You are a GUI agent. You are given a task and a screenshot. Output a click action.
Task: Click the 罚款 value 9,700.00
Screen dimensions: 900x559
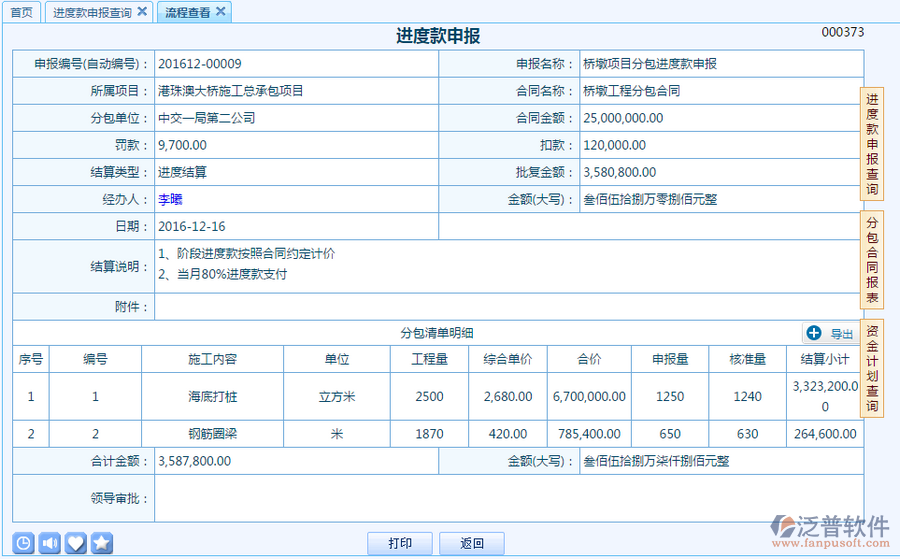(183, 145)
